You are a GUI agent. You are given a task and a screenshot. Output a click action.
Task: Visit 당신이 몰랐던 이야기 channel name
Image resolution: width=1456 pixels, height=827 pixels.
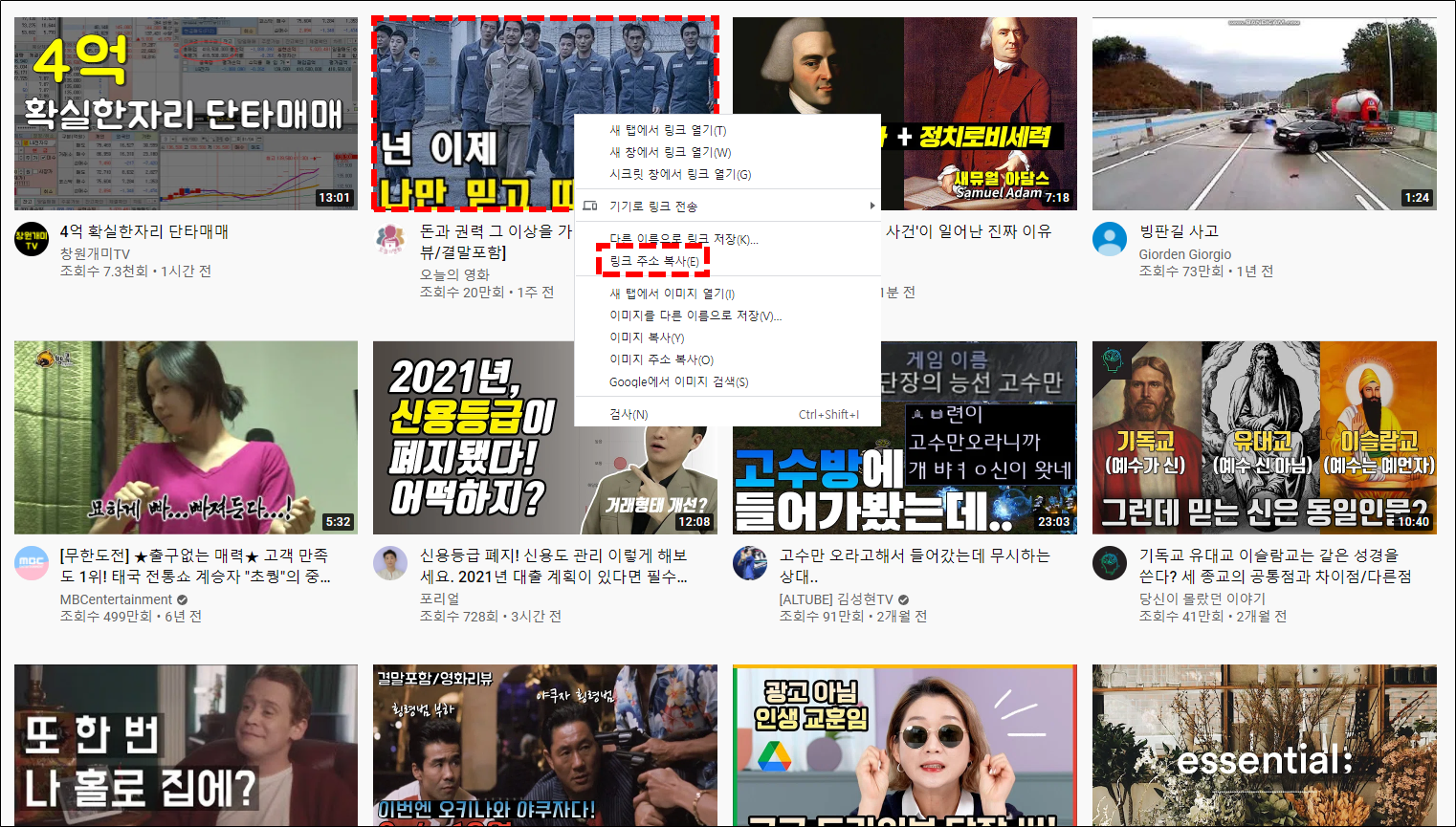1202,598
